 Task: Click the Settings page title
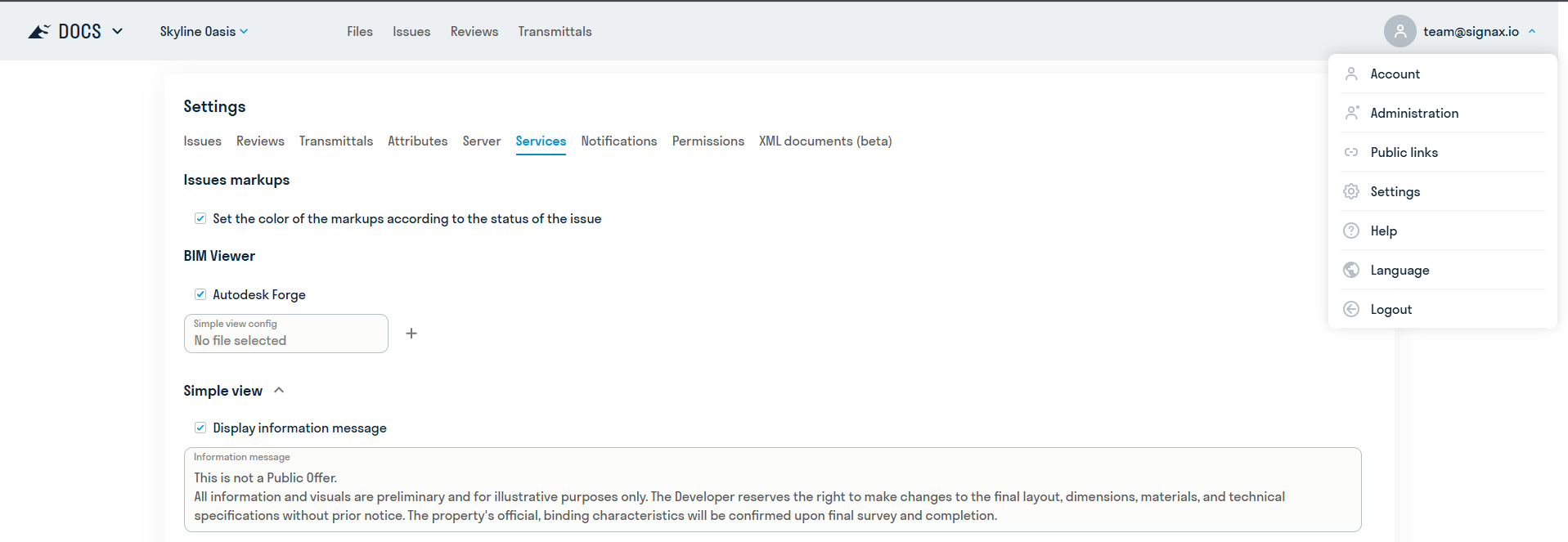(214, 106)
